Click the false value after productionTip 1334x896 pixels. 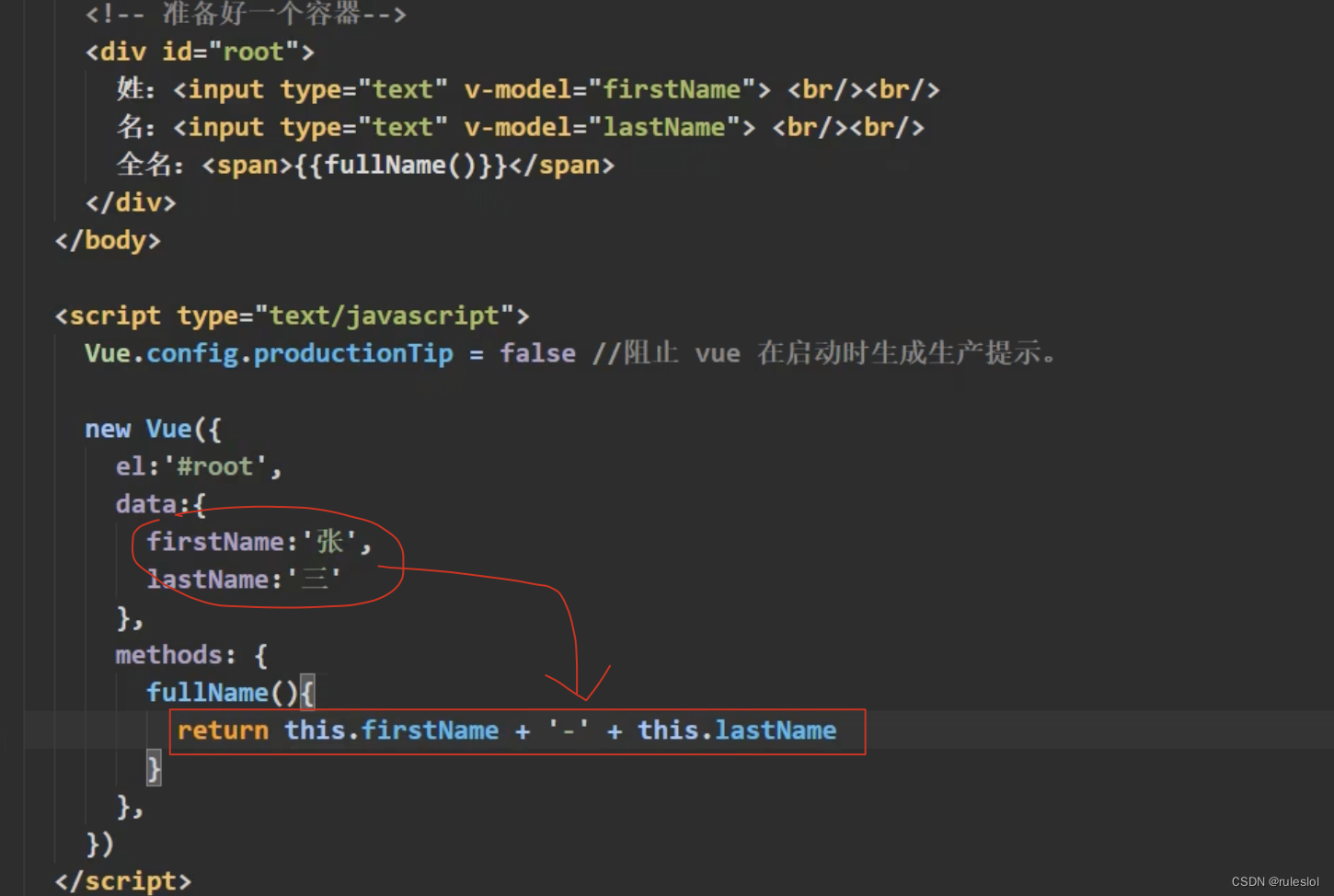pyautogui.click(x=538, y=353)
